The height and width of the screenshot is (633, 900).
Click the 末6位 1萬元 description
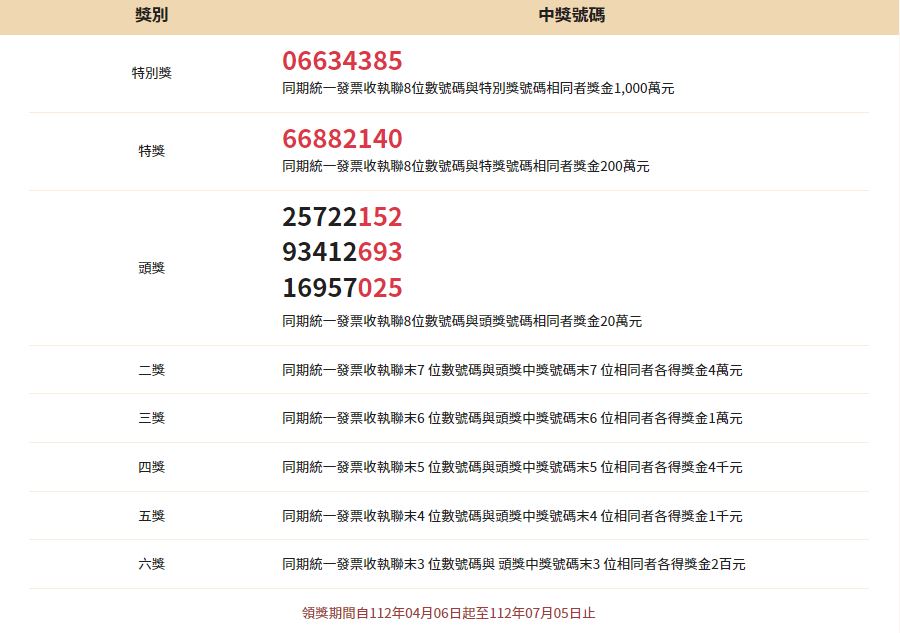[x=512, y=418]
